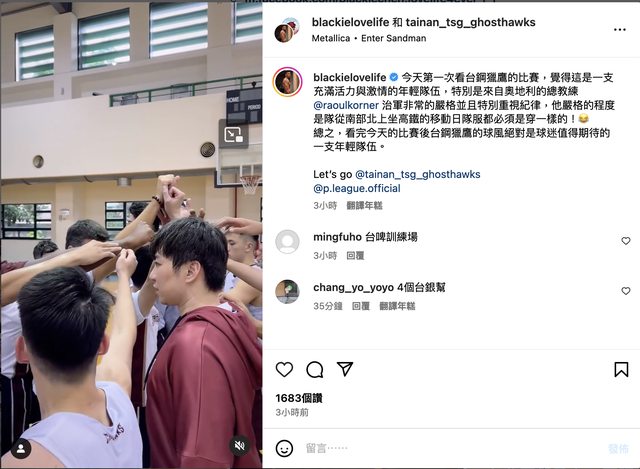Viewport: 640px width, 469px height.
Task: Open the comment bubble icon
Action: pos(315,369)
